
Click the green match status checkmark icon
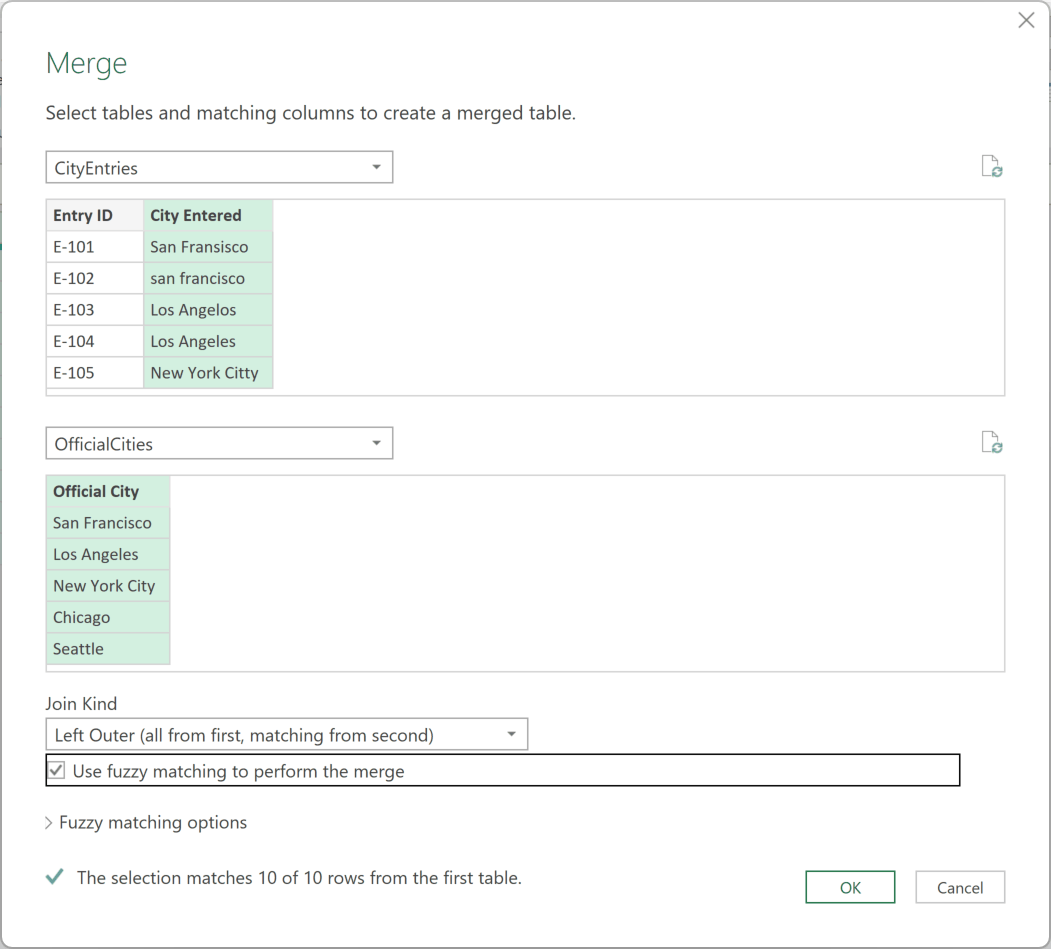[x=55, y=876]
